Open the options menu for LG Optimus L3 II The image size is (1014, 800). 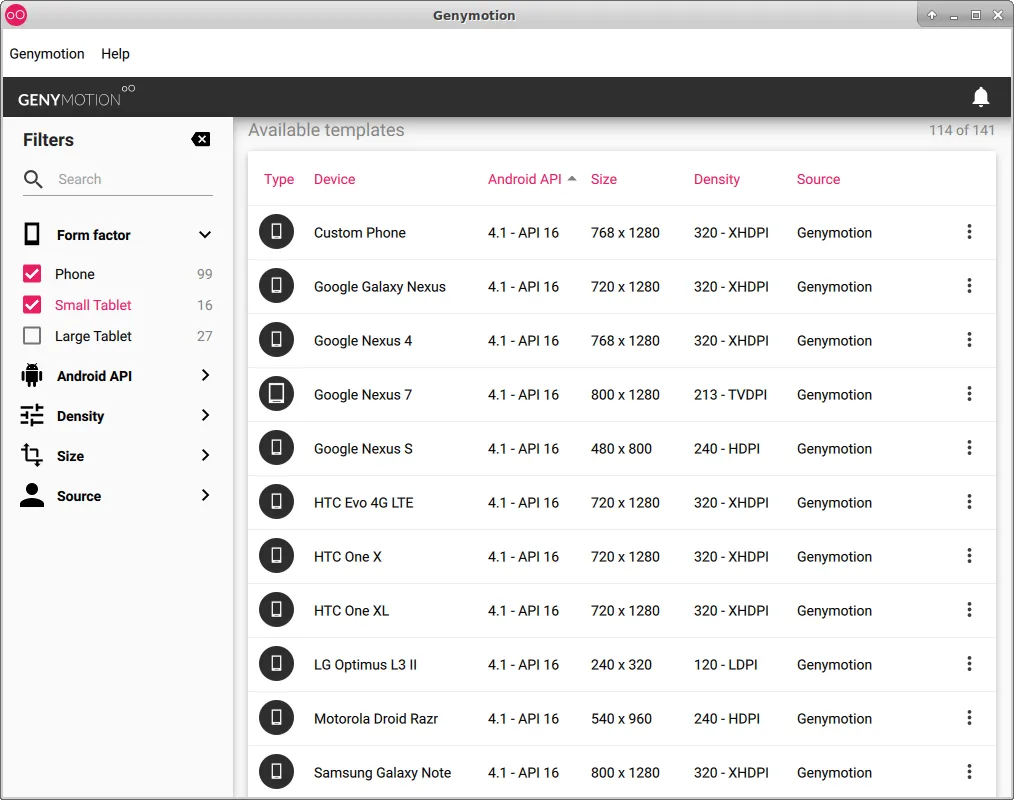point(969,664)
